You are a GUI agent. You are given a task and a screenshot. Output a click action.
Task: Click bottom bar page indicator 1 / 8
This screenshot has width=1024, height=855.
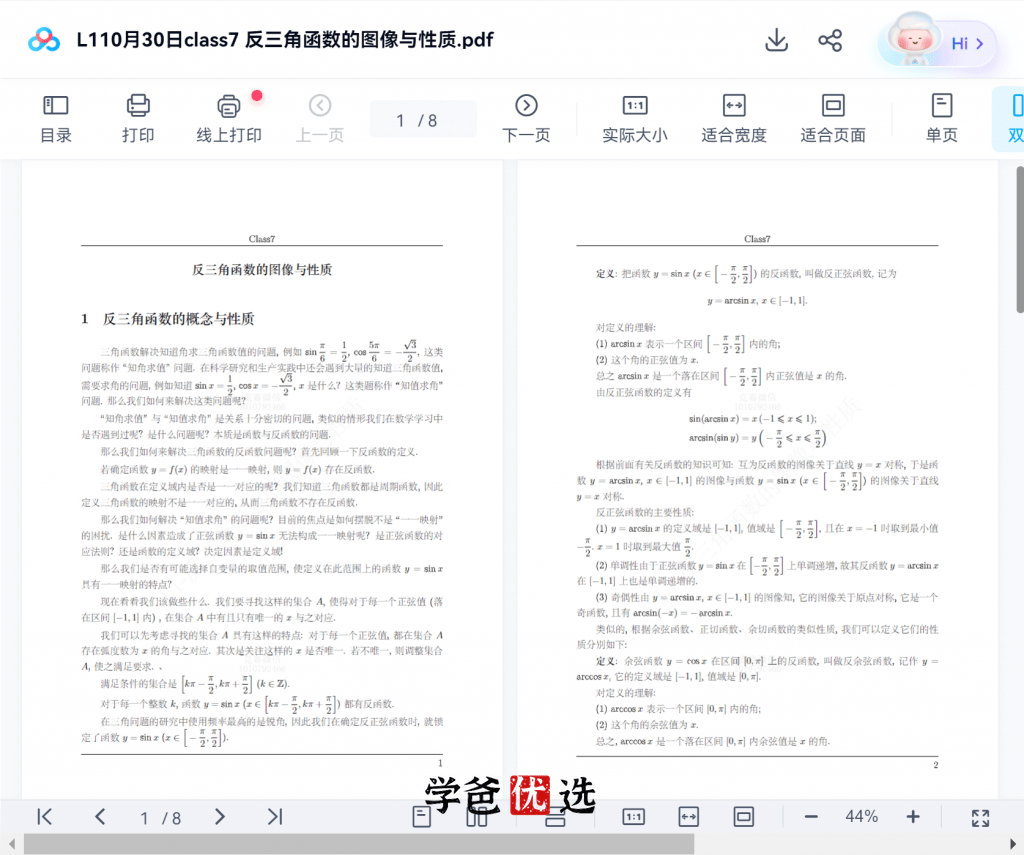point(161,818)
